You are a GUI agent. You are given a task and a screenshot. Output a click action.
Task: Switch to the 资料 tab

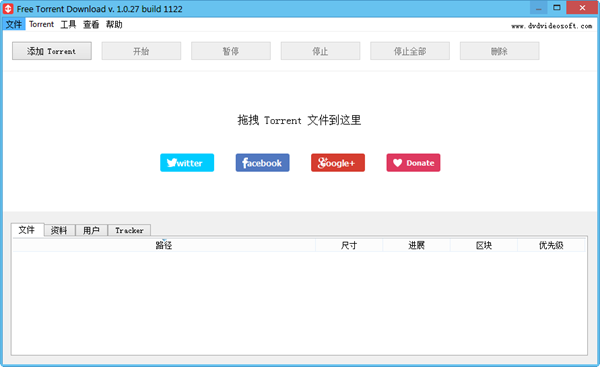point(59,230)
